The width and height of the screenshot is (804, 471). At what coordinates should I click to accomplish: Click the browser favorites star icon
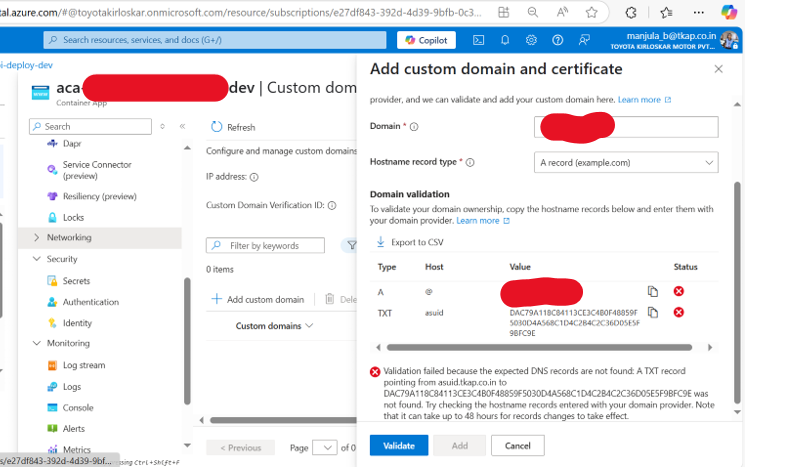click(591, 12)
